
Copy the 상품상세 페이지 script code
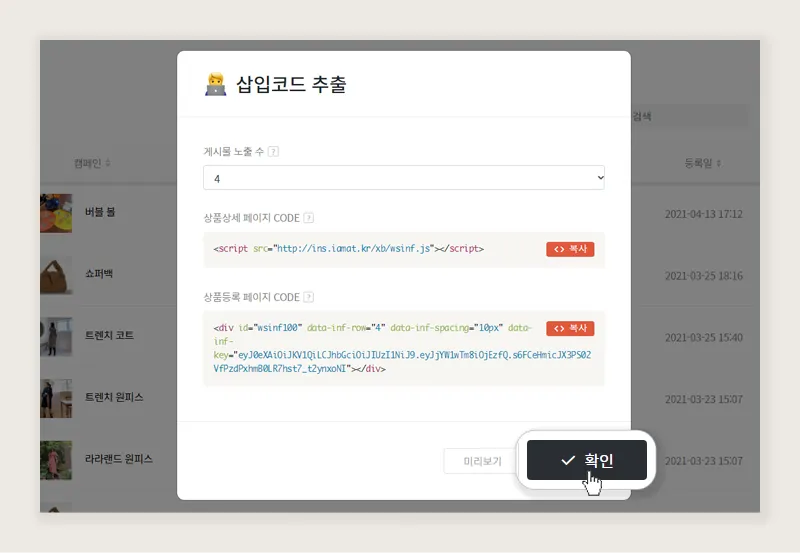click(570, 249)
